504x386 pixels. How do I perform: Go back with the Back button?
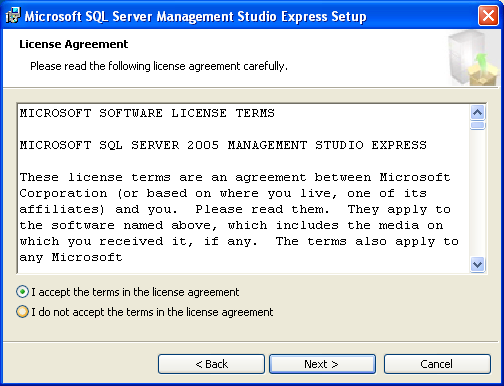tap(211, 364)
